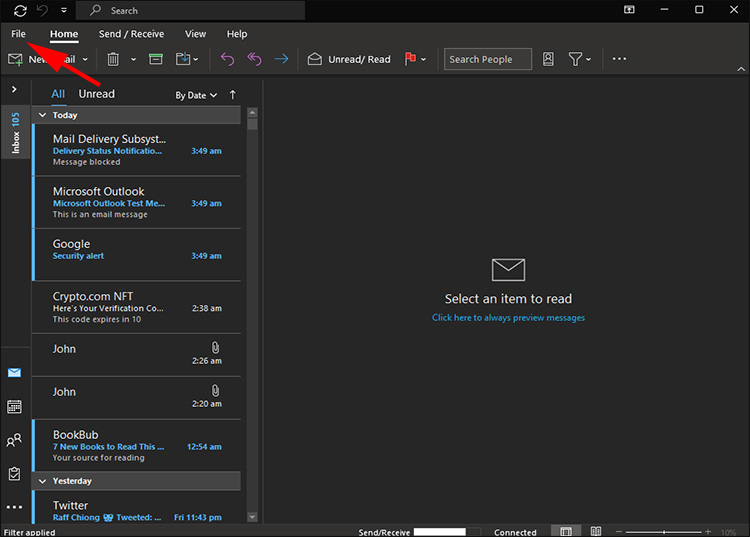Reverse sort order with the up arrow
The width and height of the screenshot is (750, 537).
[233, 95]
